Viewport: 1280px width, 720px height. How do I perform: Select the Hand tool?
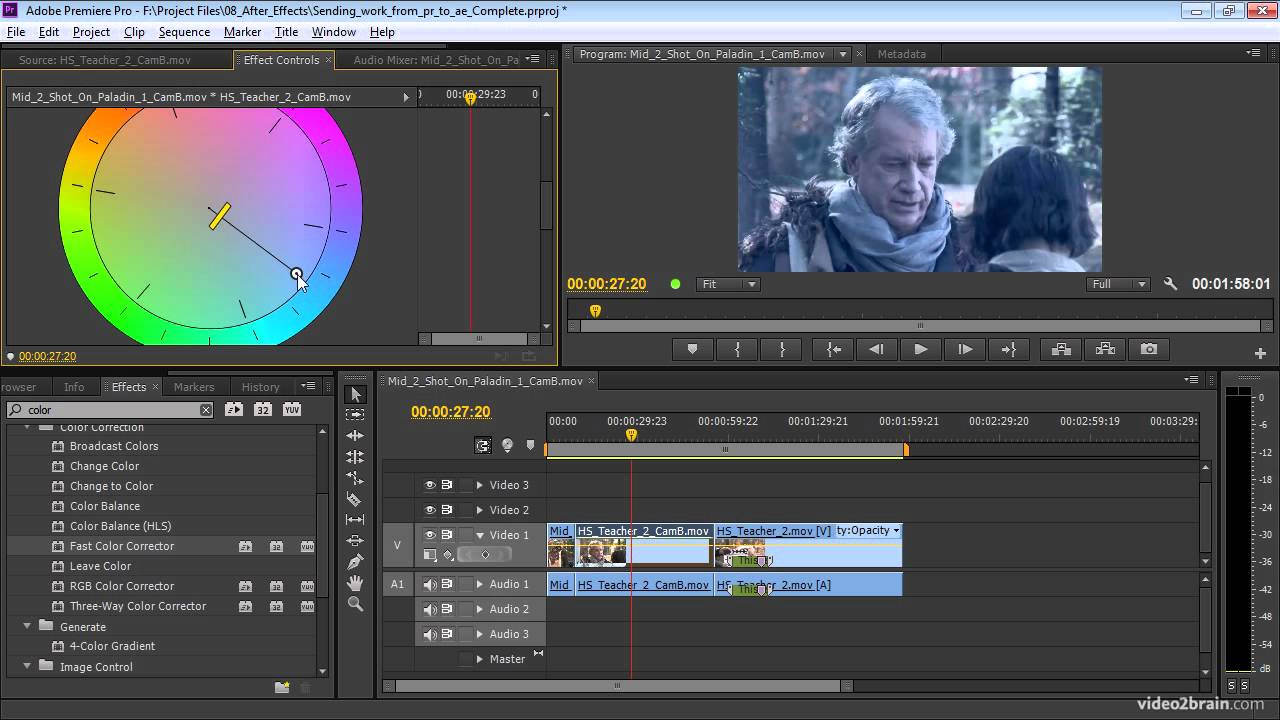pos(355,583)
